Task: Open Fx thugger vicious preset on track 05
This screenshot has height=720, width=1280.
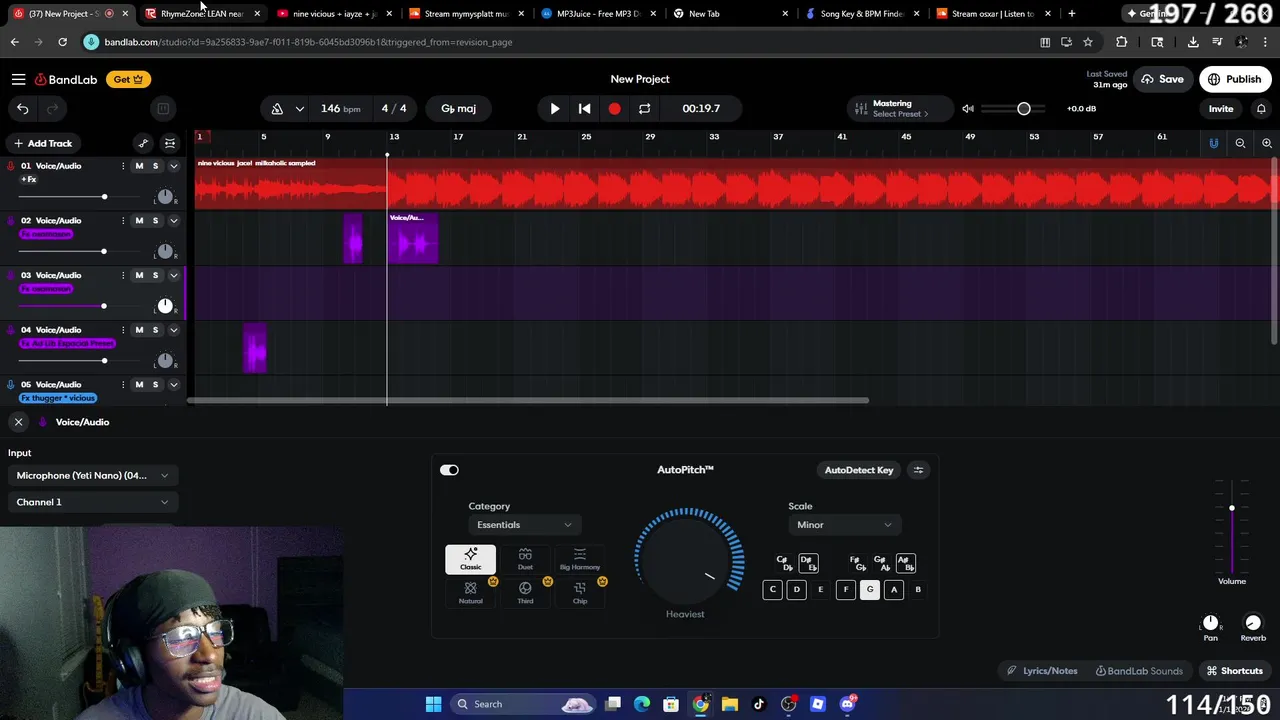Action: click(58, 398)
